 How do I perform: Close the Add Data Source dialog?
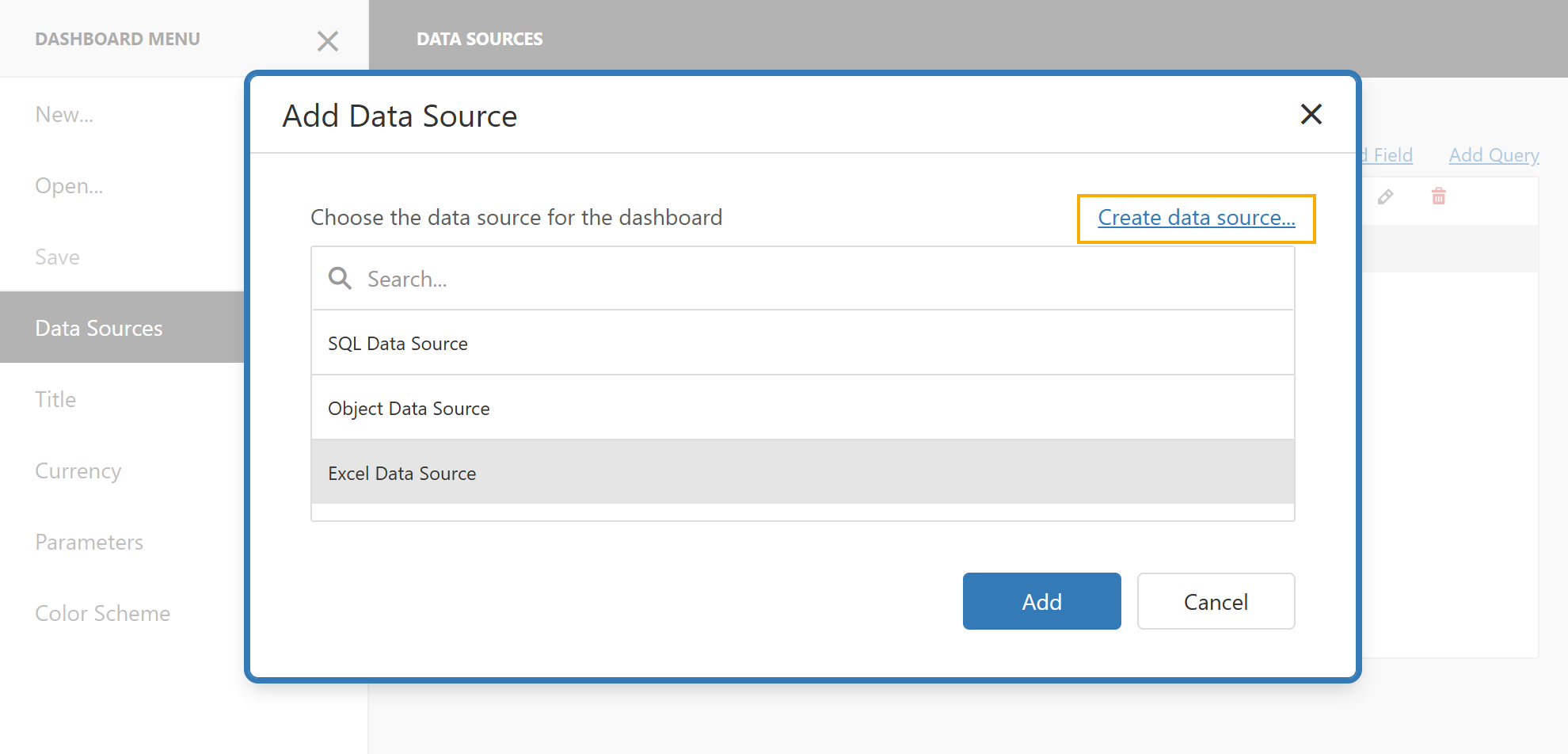point(1311,115)
